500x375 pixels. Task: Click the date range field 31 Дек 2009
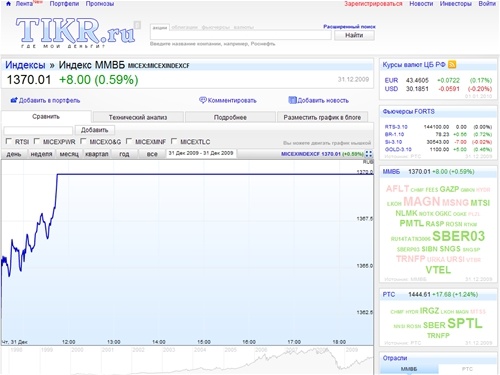click(201, 153)
